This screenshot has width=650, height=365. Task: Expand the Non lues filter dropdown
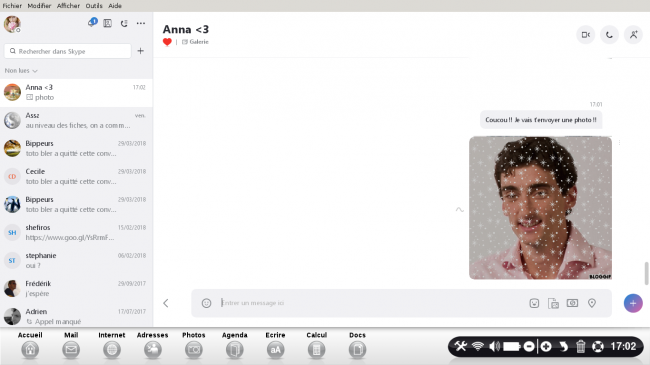(21, 71)
